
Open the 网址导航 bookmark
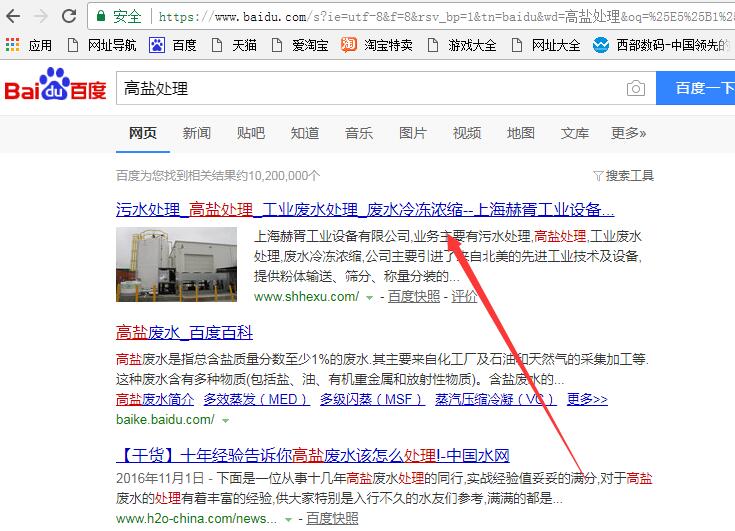(x=102, y=45)
